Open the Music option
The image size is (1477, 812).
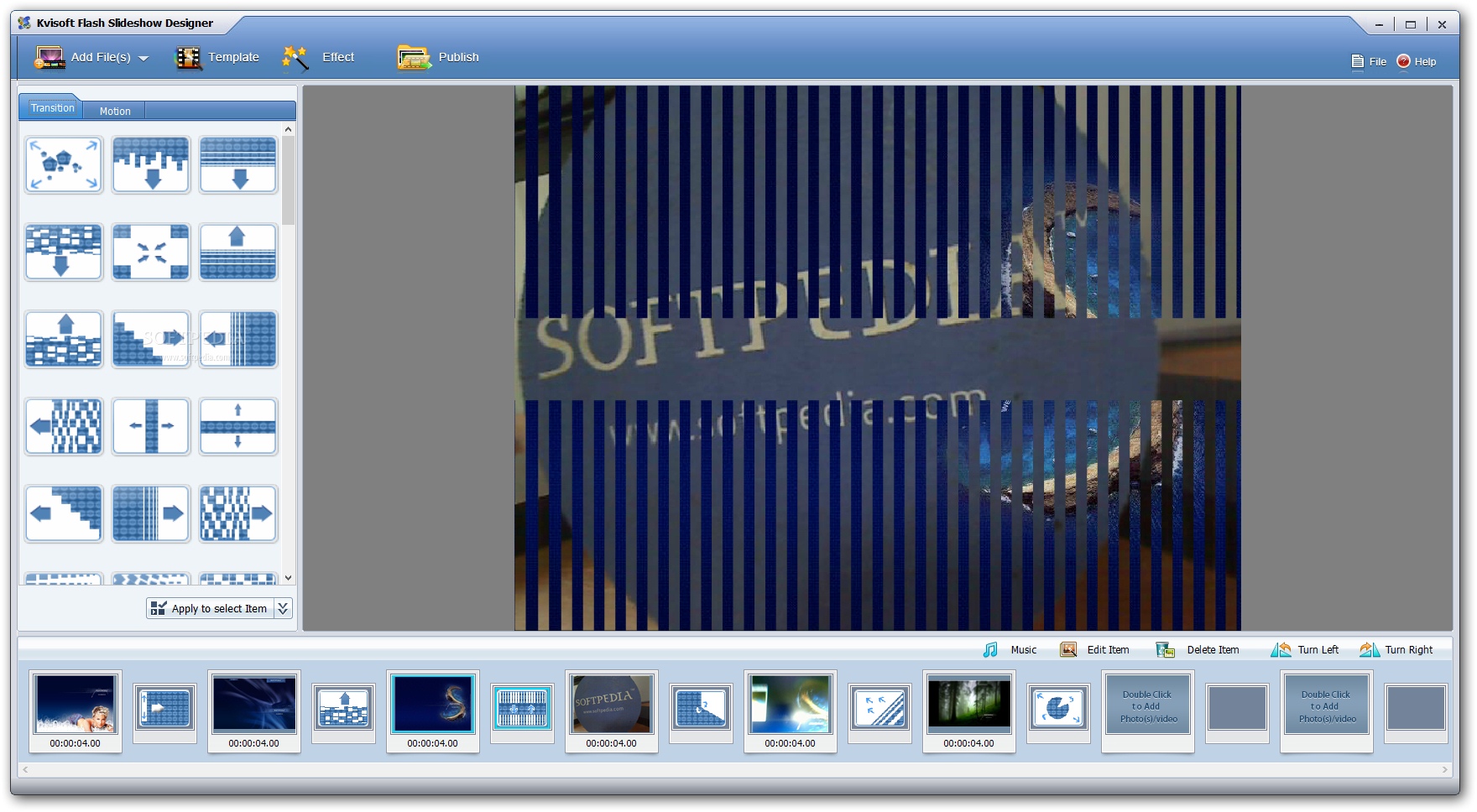[x=1010, y=650]
